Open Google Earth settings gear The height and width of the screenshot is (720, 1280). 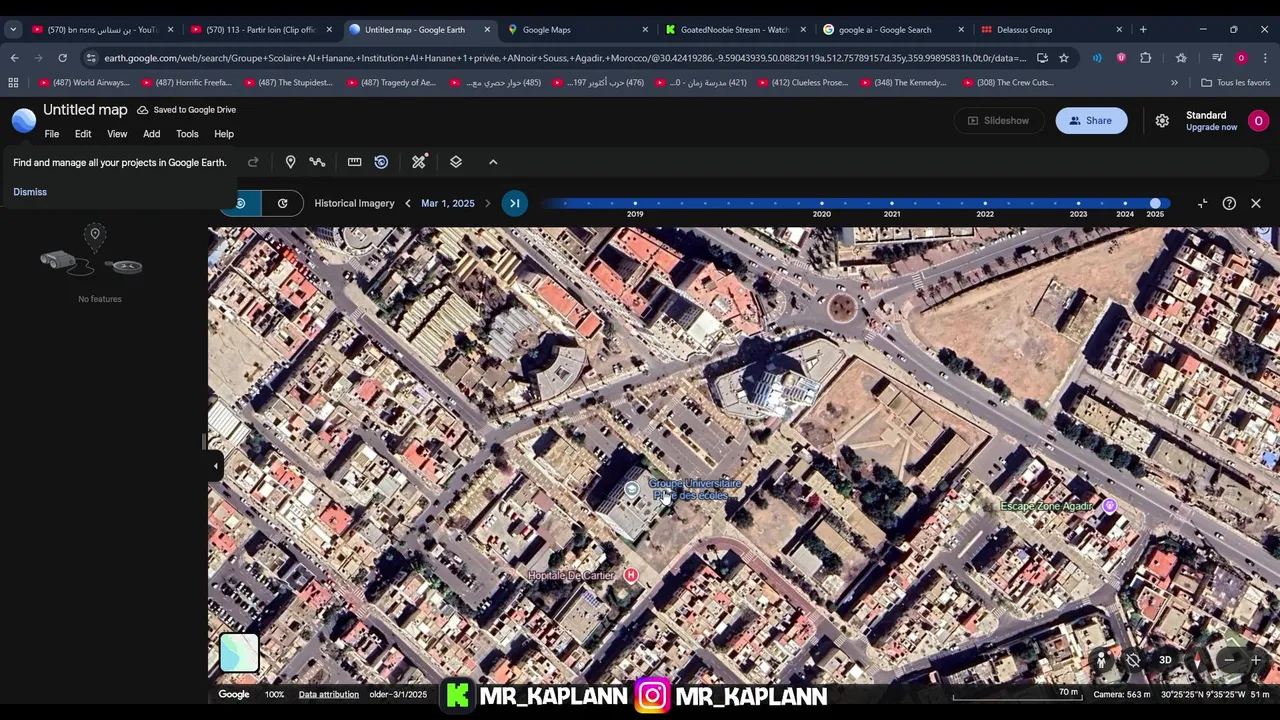pyautogui.click(x=1162, y=120)
